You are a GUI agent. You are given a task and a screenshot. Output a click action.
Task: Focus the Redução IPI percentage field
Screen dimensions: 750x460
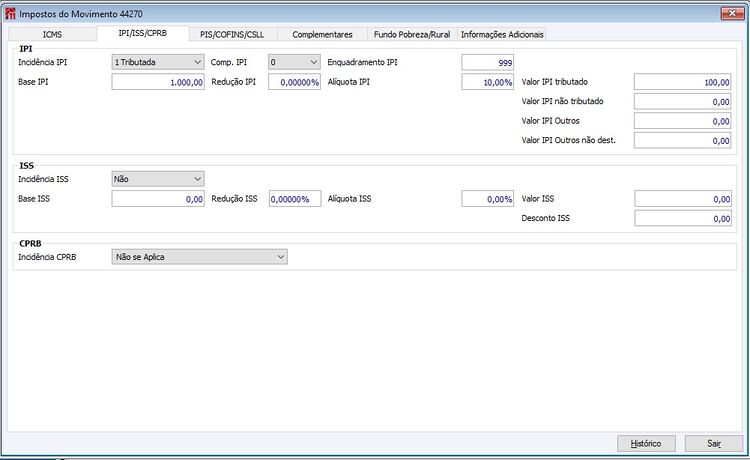pyautogui.click(x=294, y=82)
